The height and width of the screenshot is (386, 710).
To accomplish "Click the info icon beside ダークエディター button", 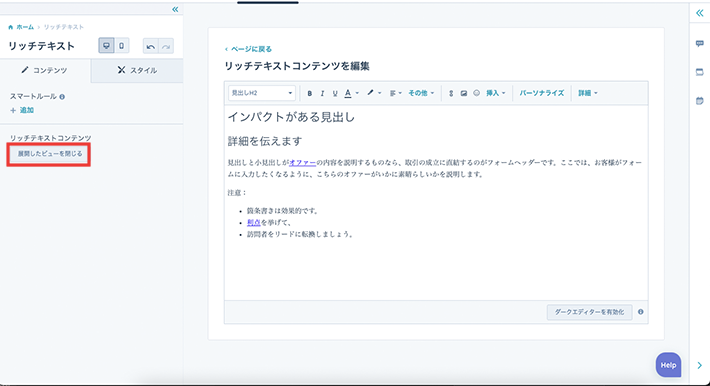I will pyautogui.click(x=641, y=312).
